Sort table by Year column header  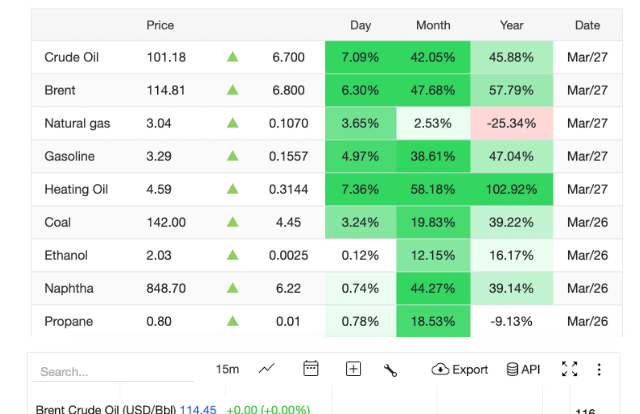click(x=511, y=25)
